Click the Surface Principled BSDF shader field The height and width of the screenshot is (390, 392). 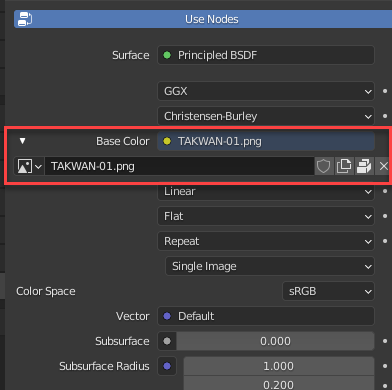266,55
